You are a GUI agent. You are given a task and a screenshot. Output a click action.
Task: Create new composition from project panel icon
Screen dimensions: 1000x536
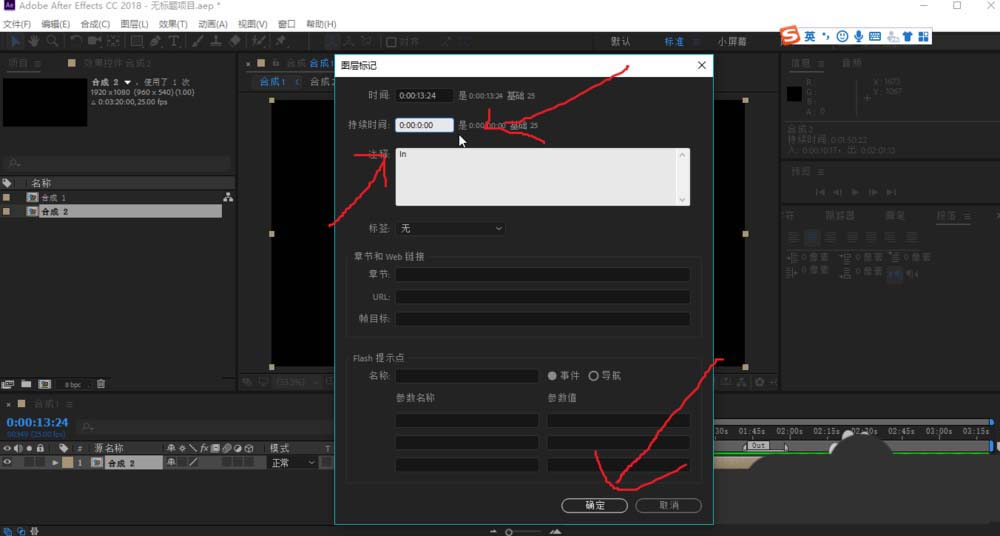[x=44, y=384]
